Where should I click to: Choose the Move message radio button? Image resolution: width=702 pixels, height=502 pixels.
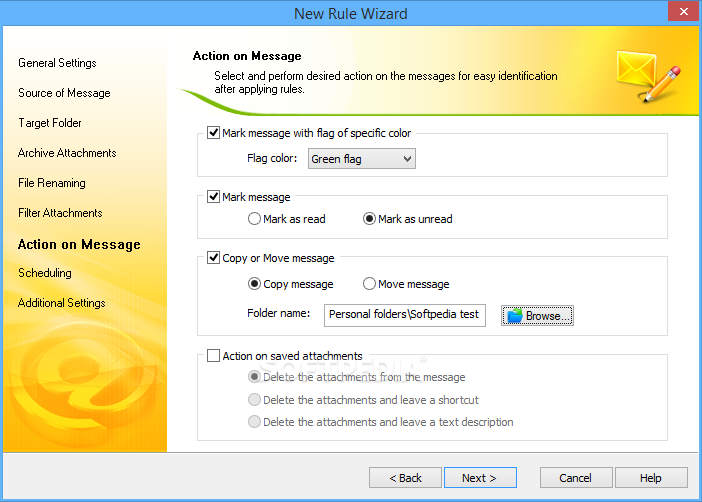(369, 284)
